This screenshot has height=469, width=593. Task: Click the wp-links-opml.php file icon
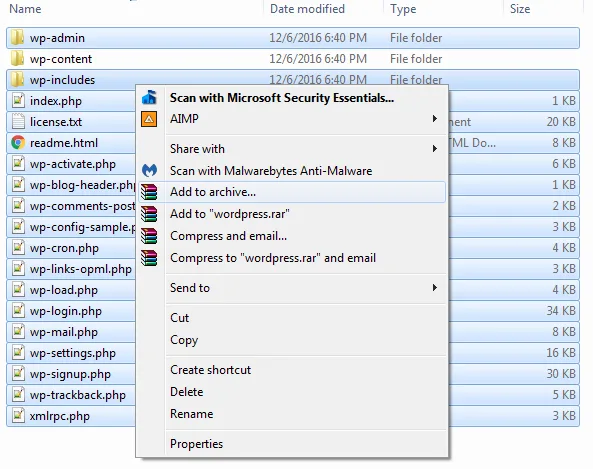click(18, 269)
